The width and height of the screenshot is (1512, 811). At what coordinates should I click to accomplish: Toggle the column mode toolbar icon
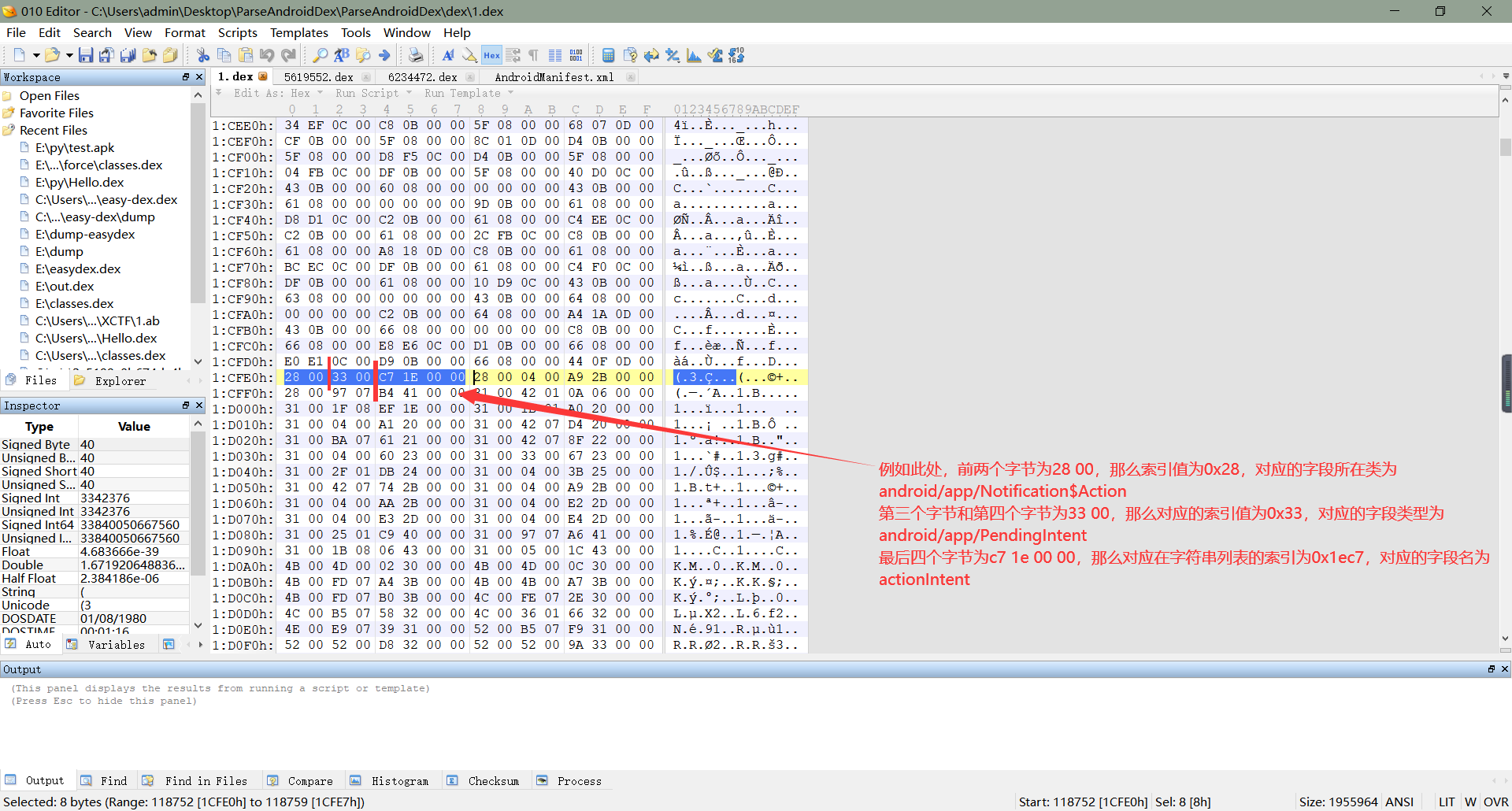point(555,55)
